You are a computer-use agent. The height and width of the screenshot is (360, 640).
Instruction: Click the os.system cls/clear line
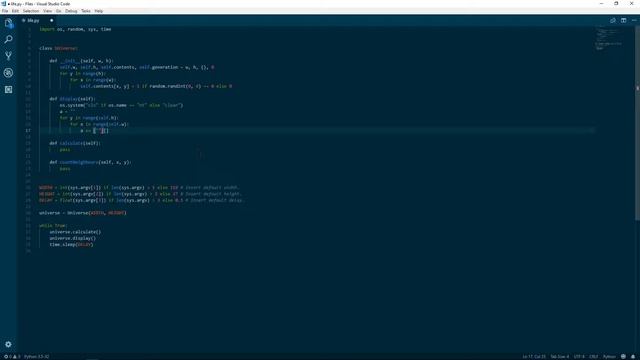point(121,105)
